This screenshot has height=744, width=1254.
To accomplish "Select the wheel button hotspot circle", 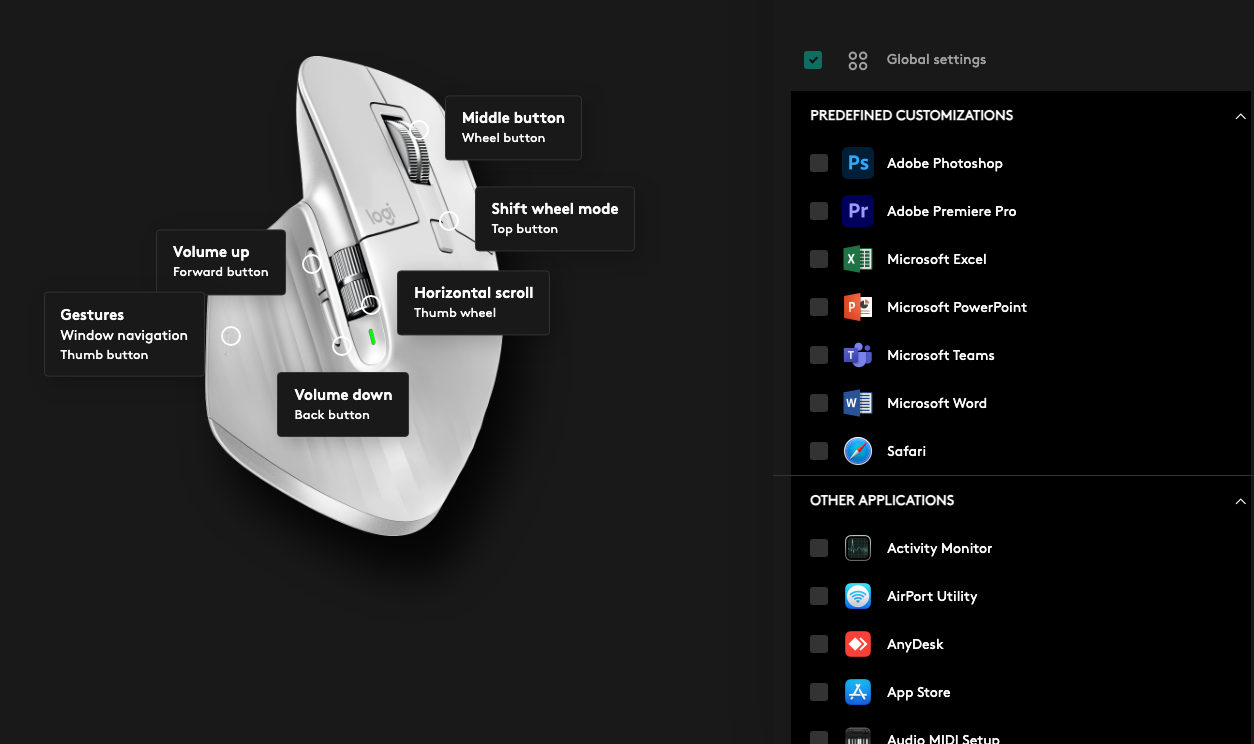I will (420, 130).
